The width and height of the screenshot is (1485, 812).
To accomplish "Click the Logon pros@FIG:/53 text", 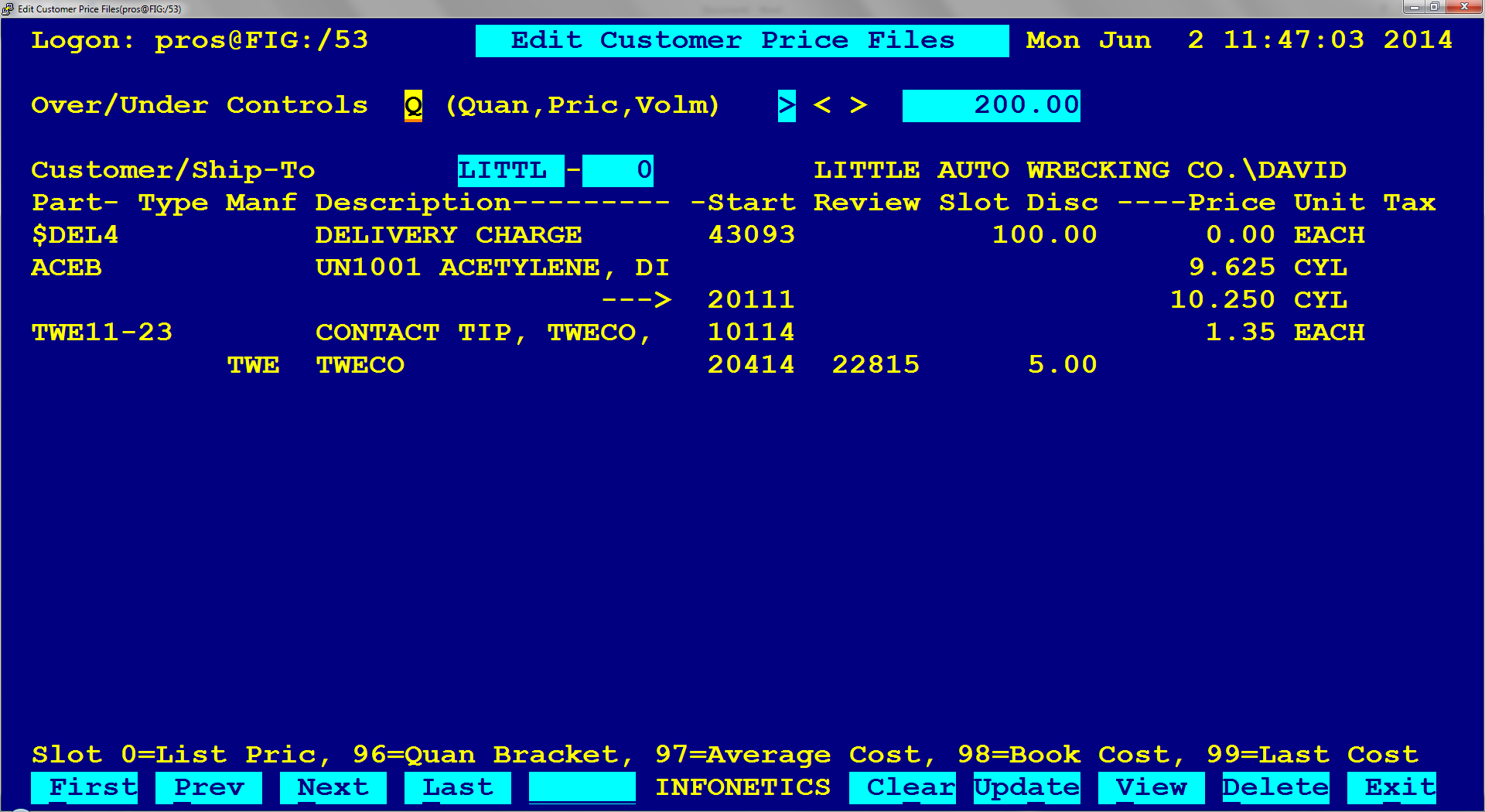I will pos(200,41).
